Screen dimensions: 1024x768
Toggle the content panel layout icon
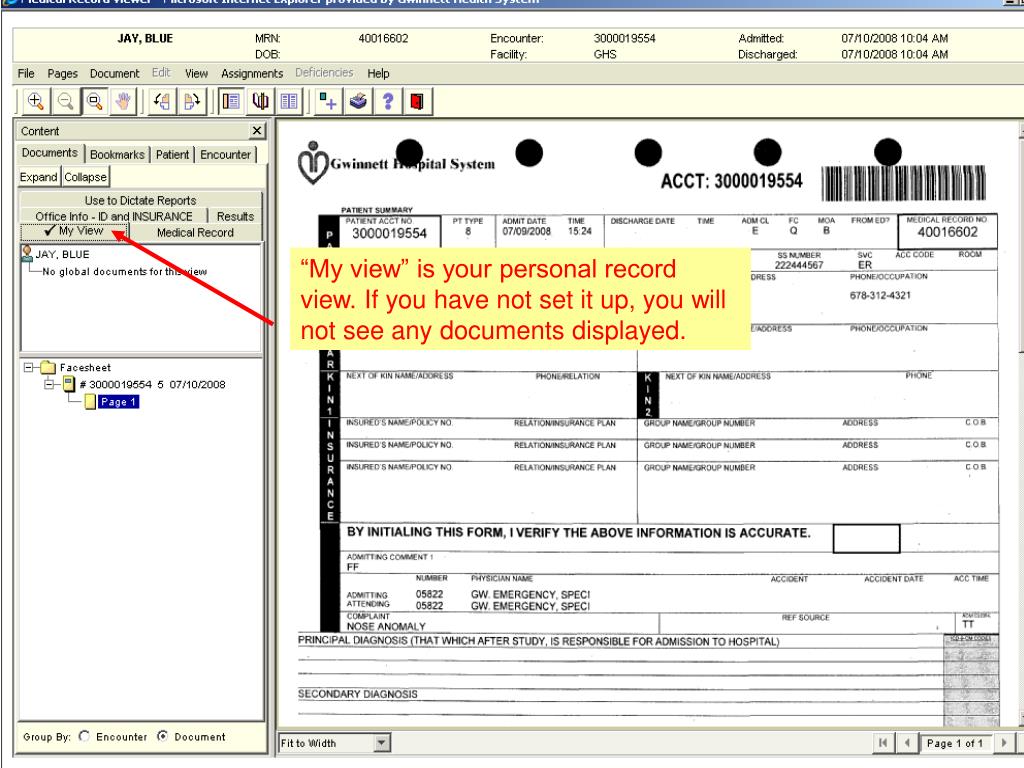(231, 101)
